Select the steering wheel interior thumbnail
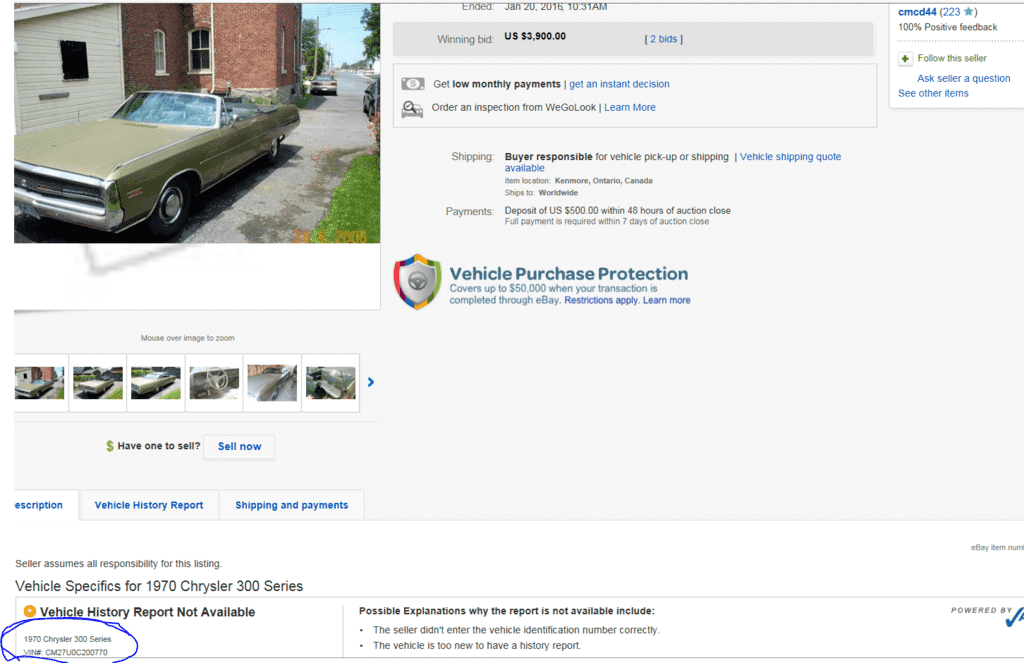Screen dimensions: 1024x663 click(x=214, y=382)
